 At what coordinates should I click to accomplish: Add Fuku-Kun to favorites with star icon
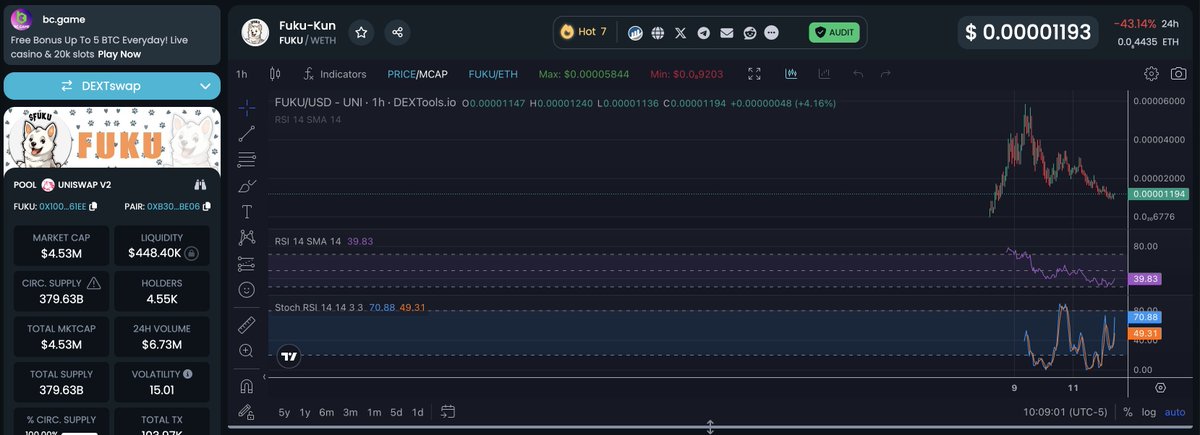click(361, 33)
